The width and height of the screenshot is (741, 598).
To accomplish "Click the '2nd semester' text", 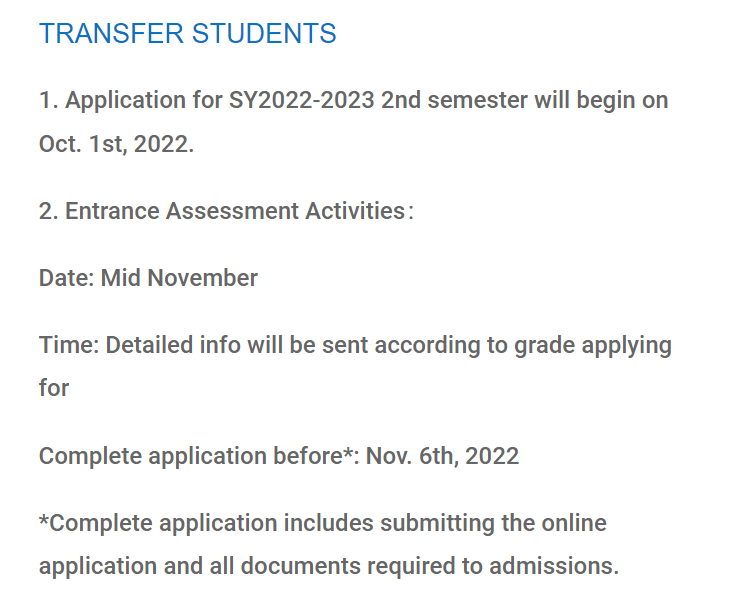I will click(x=454, y=100).
